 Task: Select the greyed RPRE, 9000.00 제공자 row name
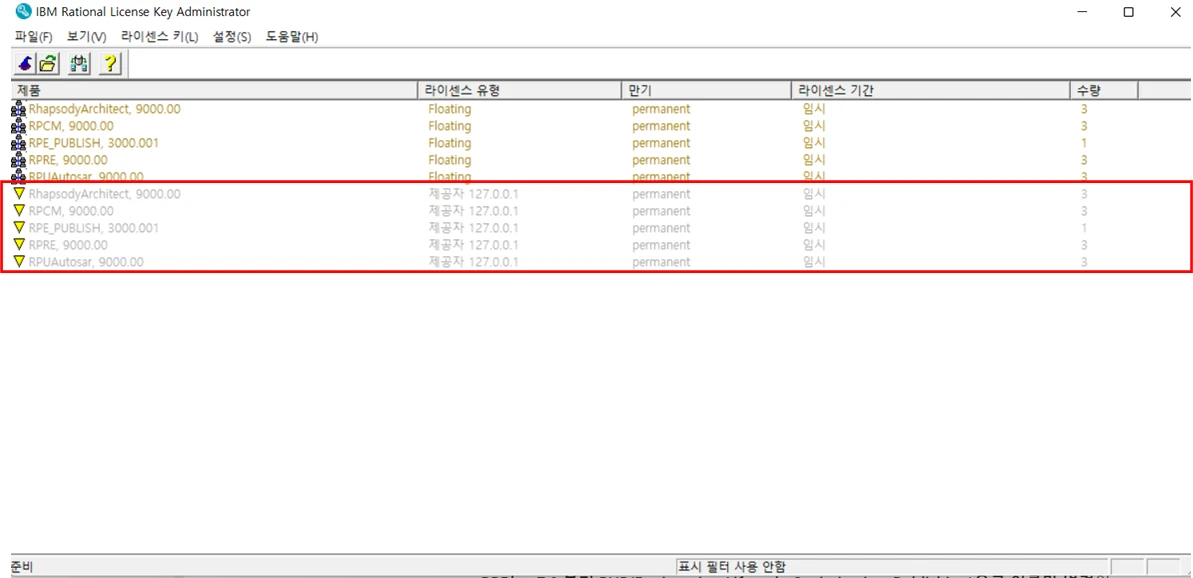tap(68, 245)
